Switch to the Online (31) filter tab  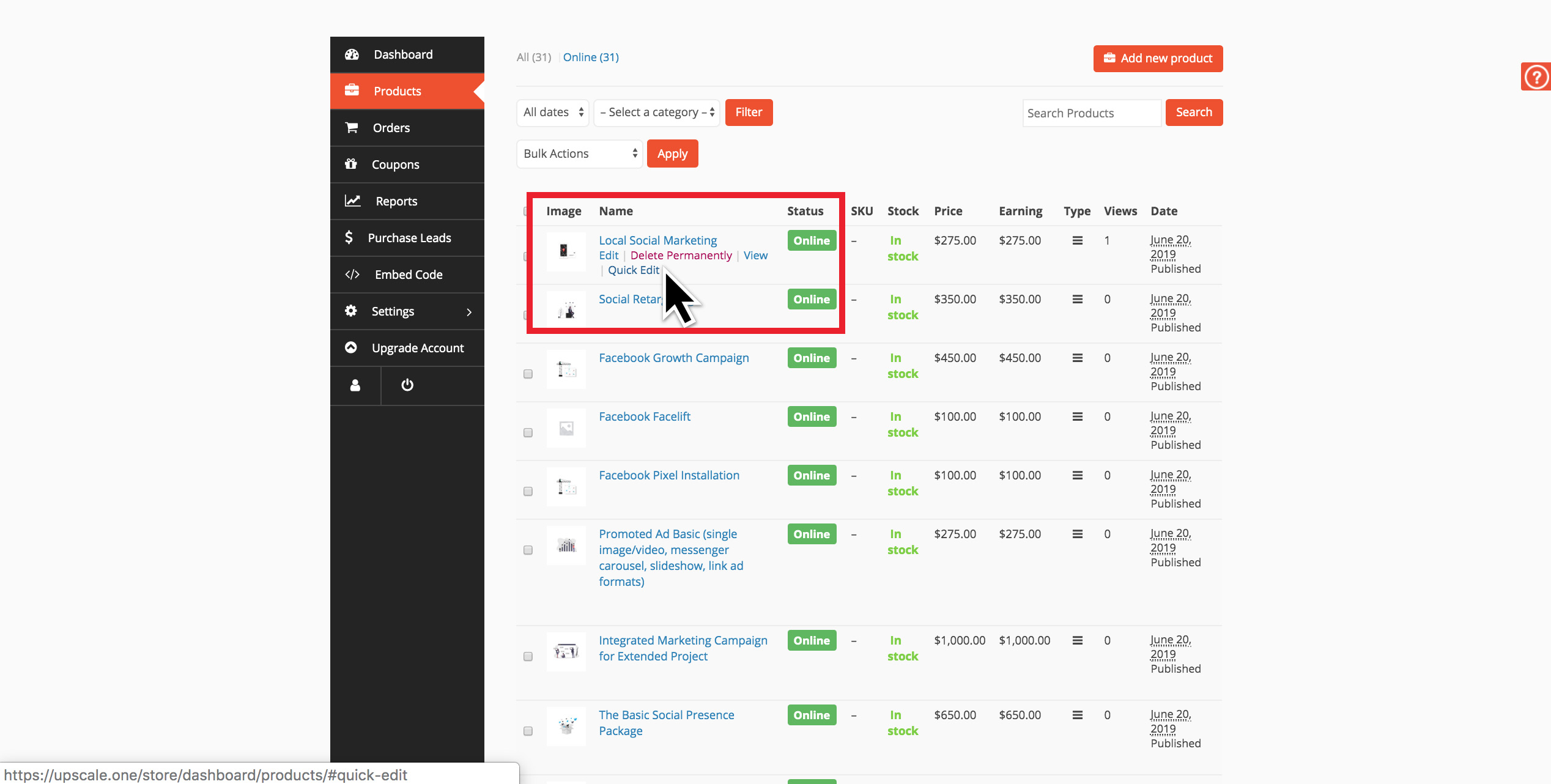[x=591, y=57]
